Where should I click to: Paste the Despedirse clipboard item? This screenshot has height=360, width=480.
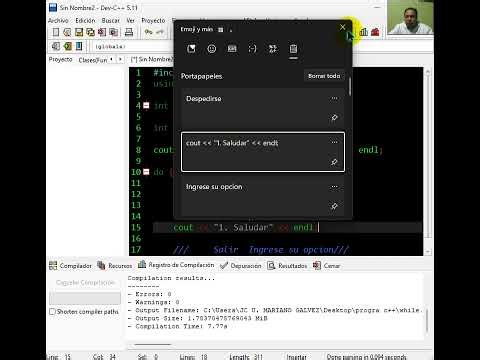pos(263,108)
